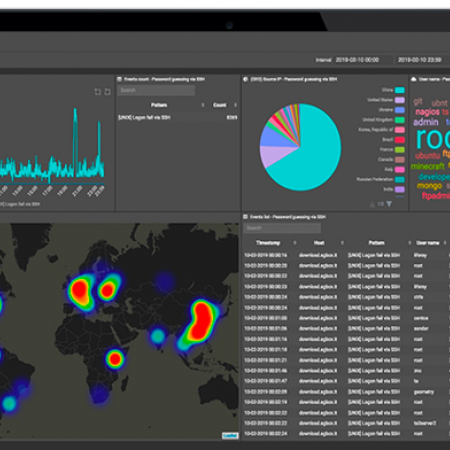Click the undo zoom icon above the line chart
450x450 pixels.
[98, 92]
